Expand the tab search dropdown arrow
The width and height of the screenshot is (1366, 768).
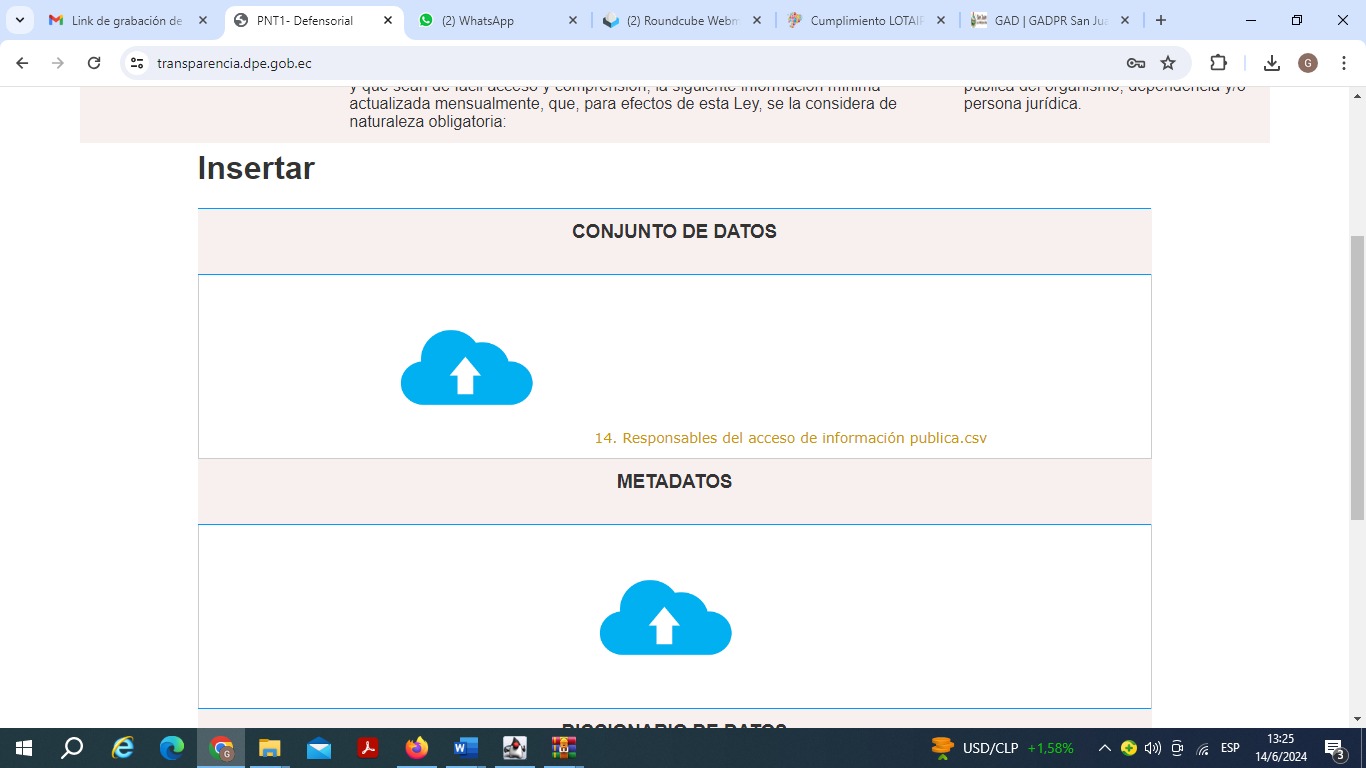pos(20,20)
